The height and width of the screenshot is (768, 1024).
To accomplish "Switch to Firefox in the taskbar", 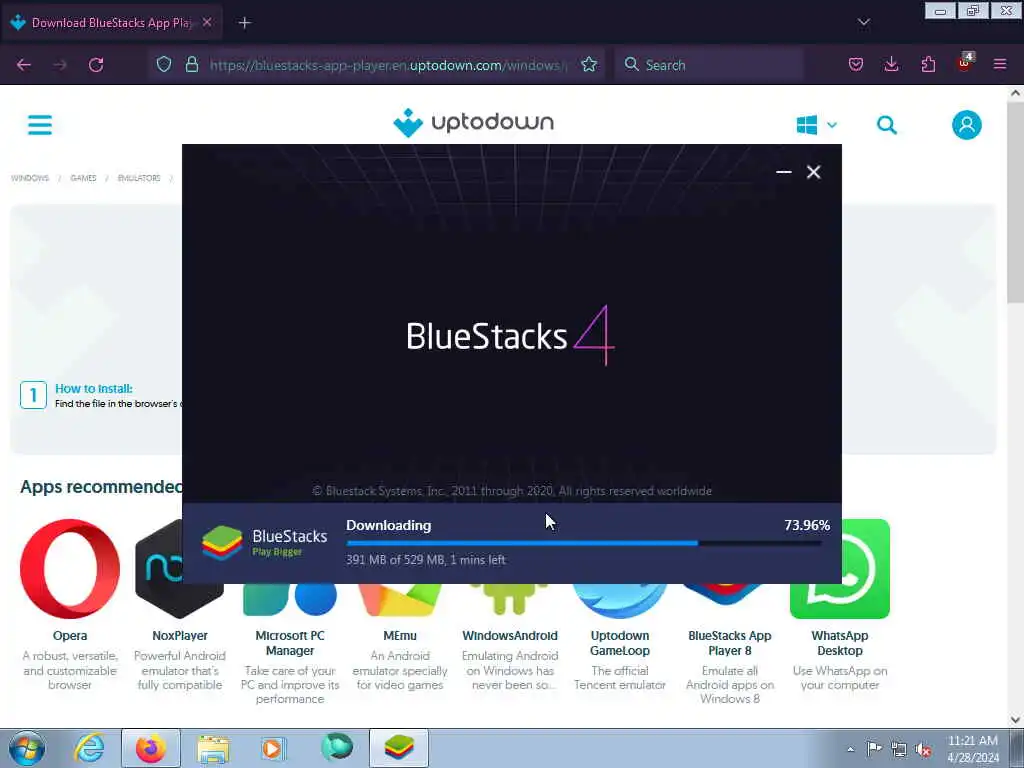I will tap(151, 748).
